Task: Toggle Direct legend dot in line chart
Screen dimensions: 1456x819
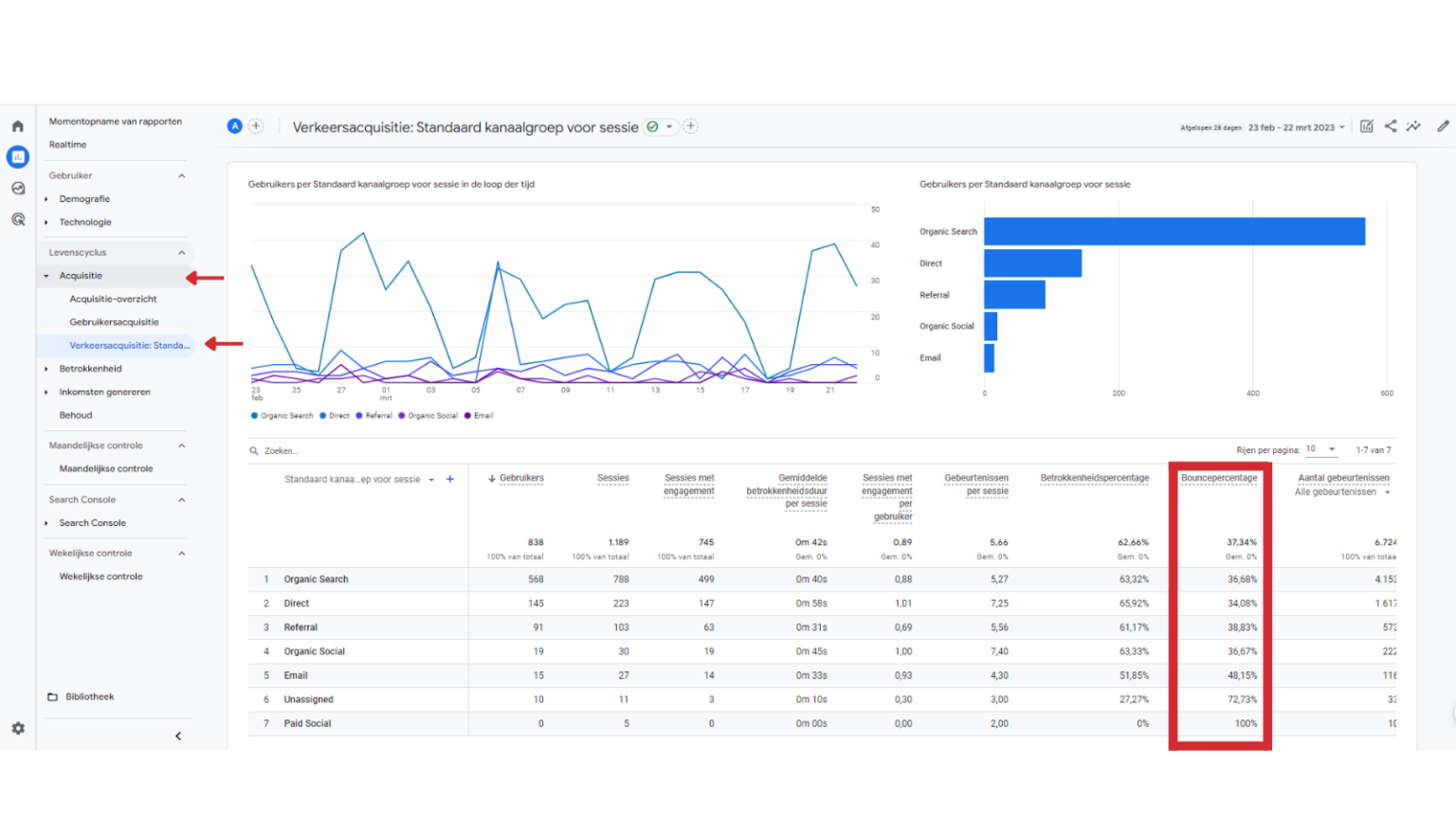Action: point(322,416)
